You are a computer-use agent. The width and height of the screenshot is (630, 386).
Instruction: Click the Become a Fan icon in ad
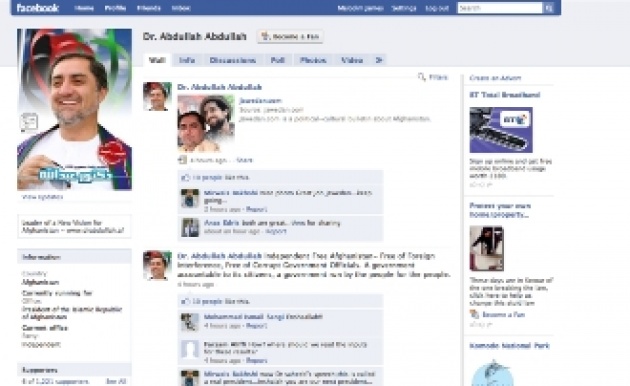(x=474, y=314)
